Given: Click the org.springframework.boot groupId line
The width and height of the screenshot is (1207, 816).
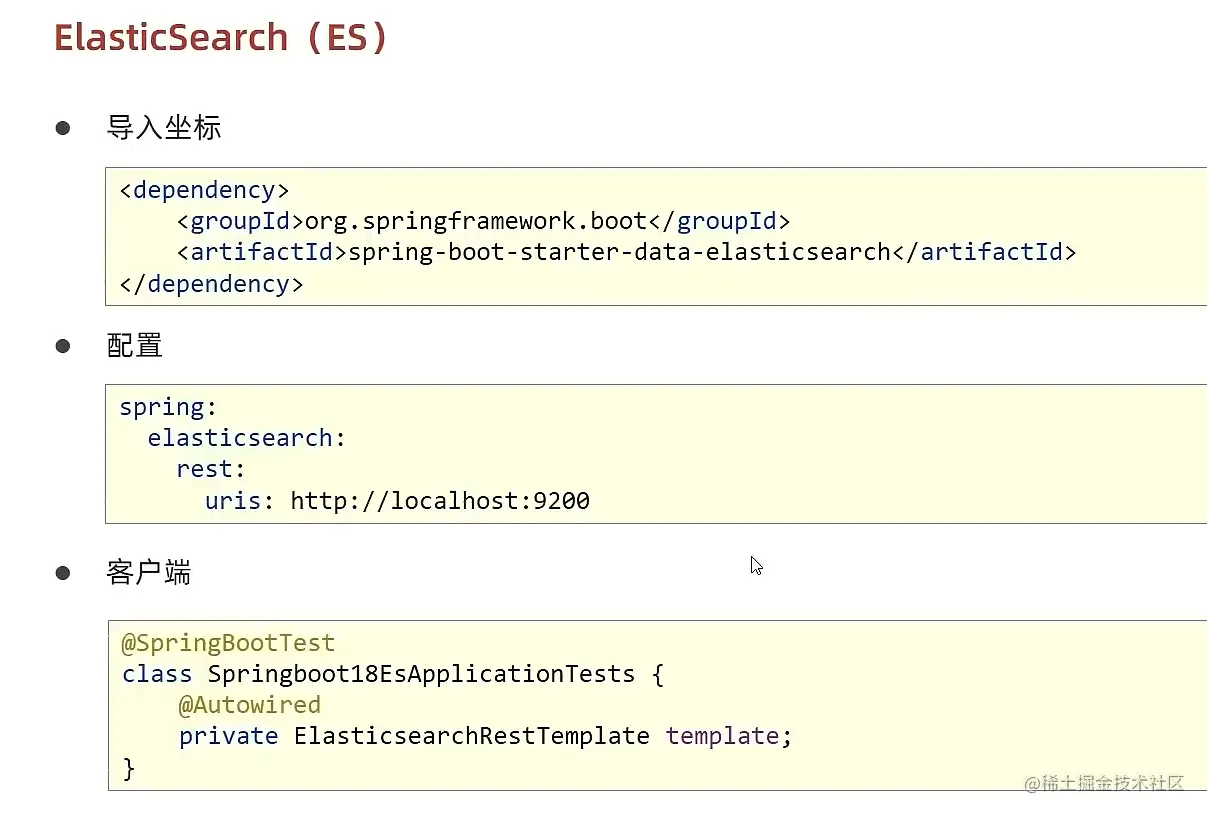Looking at the screenshot, I should click(483, 221).
